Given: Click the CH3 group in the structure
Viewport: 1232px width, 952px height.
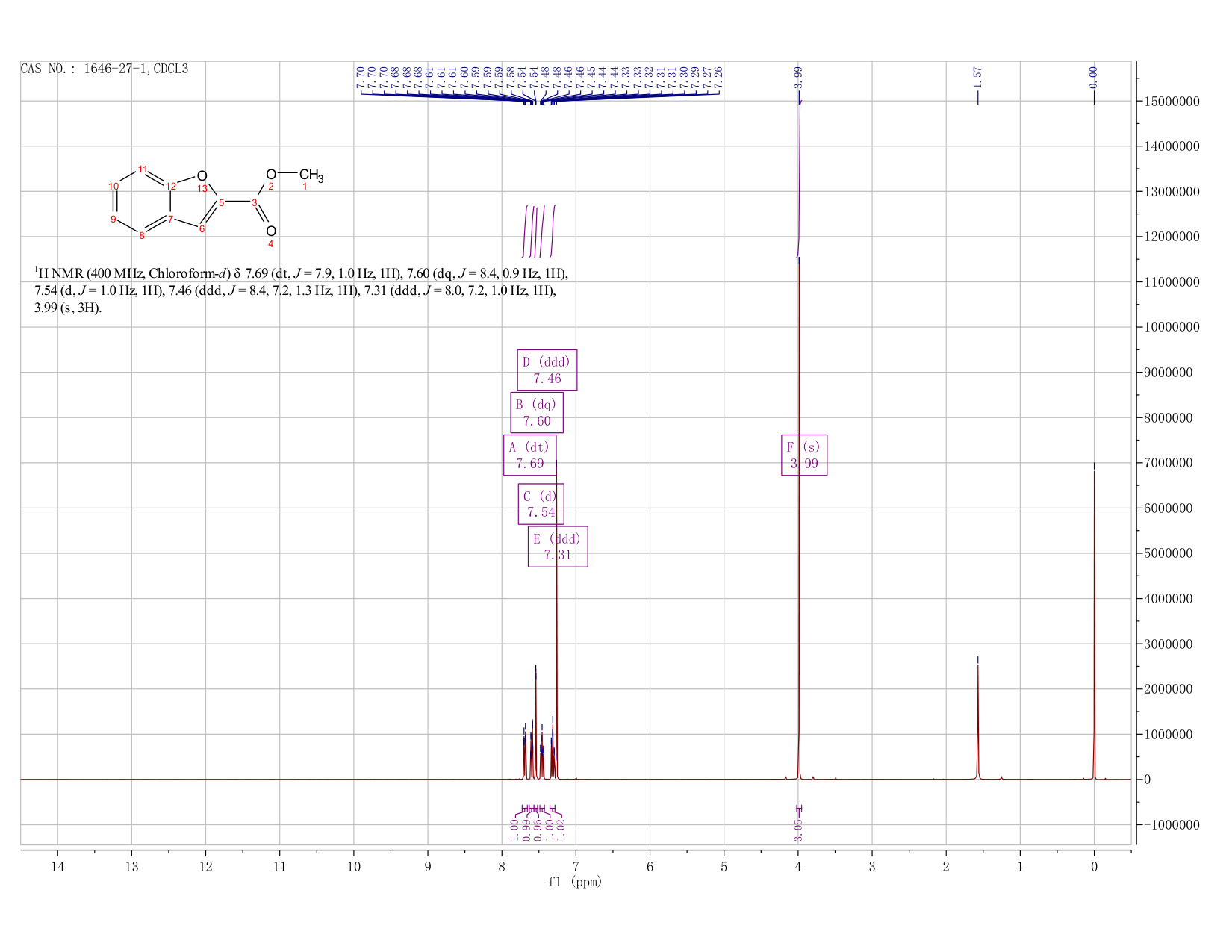Looking at the screenshot, I should pyautogui.click(x=311, y=176).
